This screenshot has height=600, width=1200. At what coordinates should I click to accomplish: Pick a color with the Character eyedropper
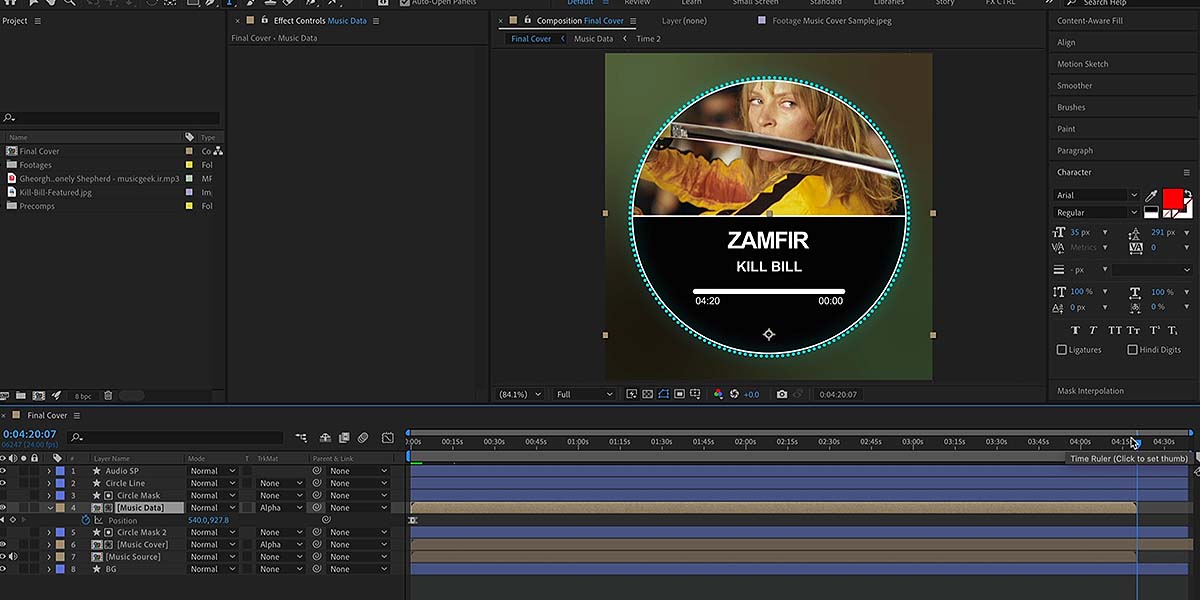[1151, 196]
